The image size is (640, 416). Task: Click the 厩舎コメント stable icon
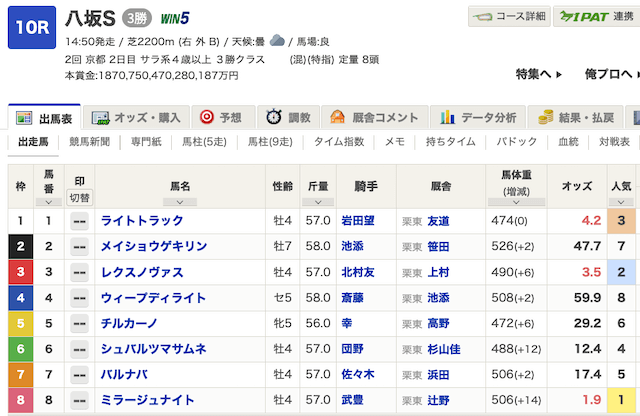tap(337, 118)
